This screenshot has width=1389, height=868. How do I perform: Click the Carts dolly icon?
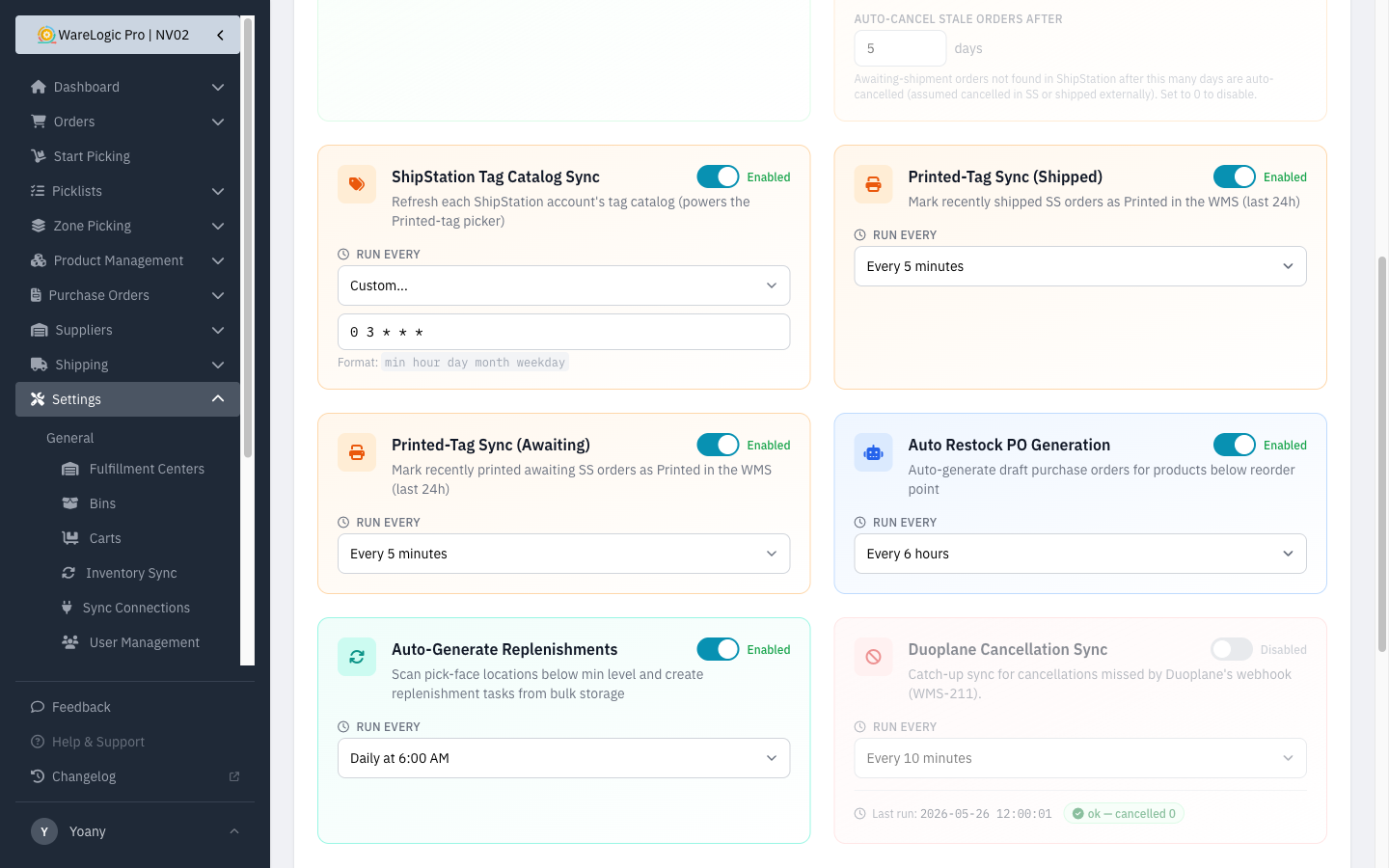(70, 538)
